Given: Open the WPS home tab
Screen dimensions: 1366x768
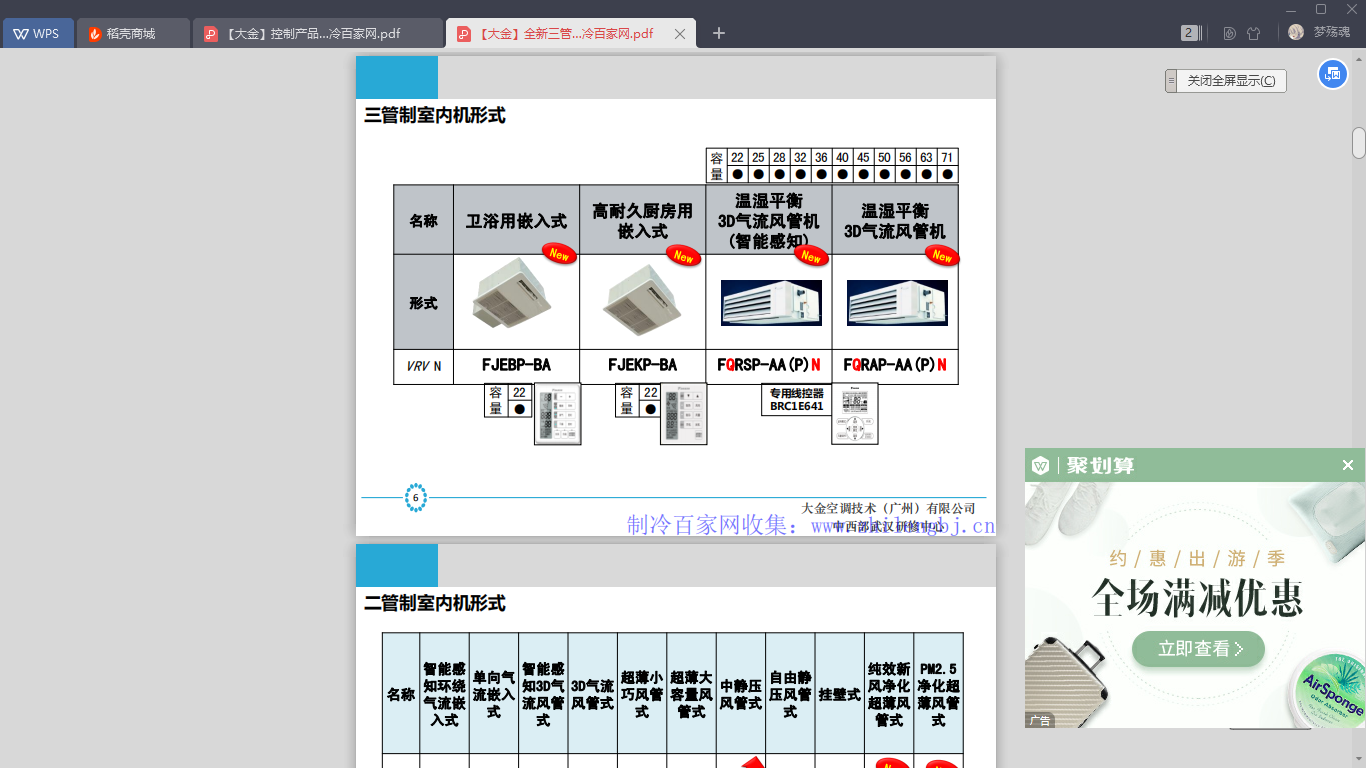Looking at the screenshot, I should [x=38, y=33].
